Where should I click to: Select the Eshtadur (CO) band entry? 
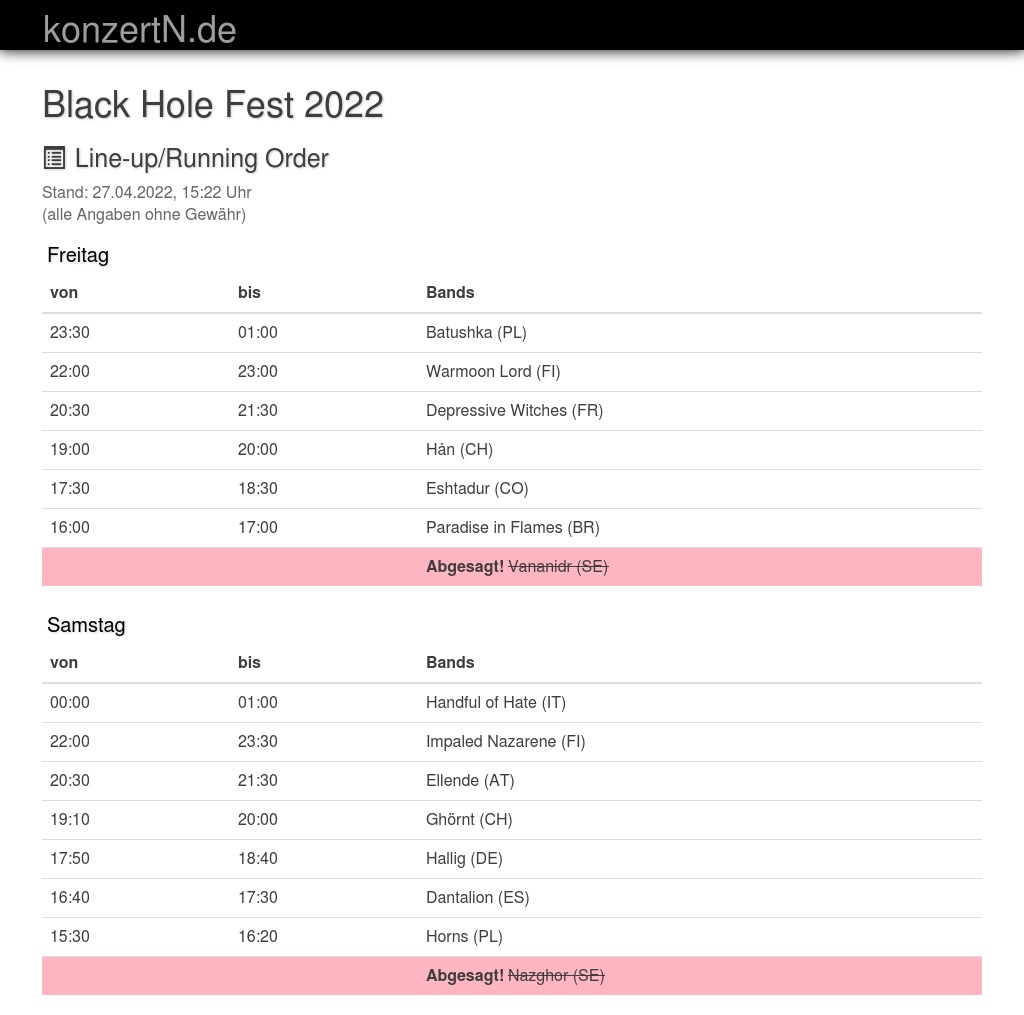point(477,488)
